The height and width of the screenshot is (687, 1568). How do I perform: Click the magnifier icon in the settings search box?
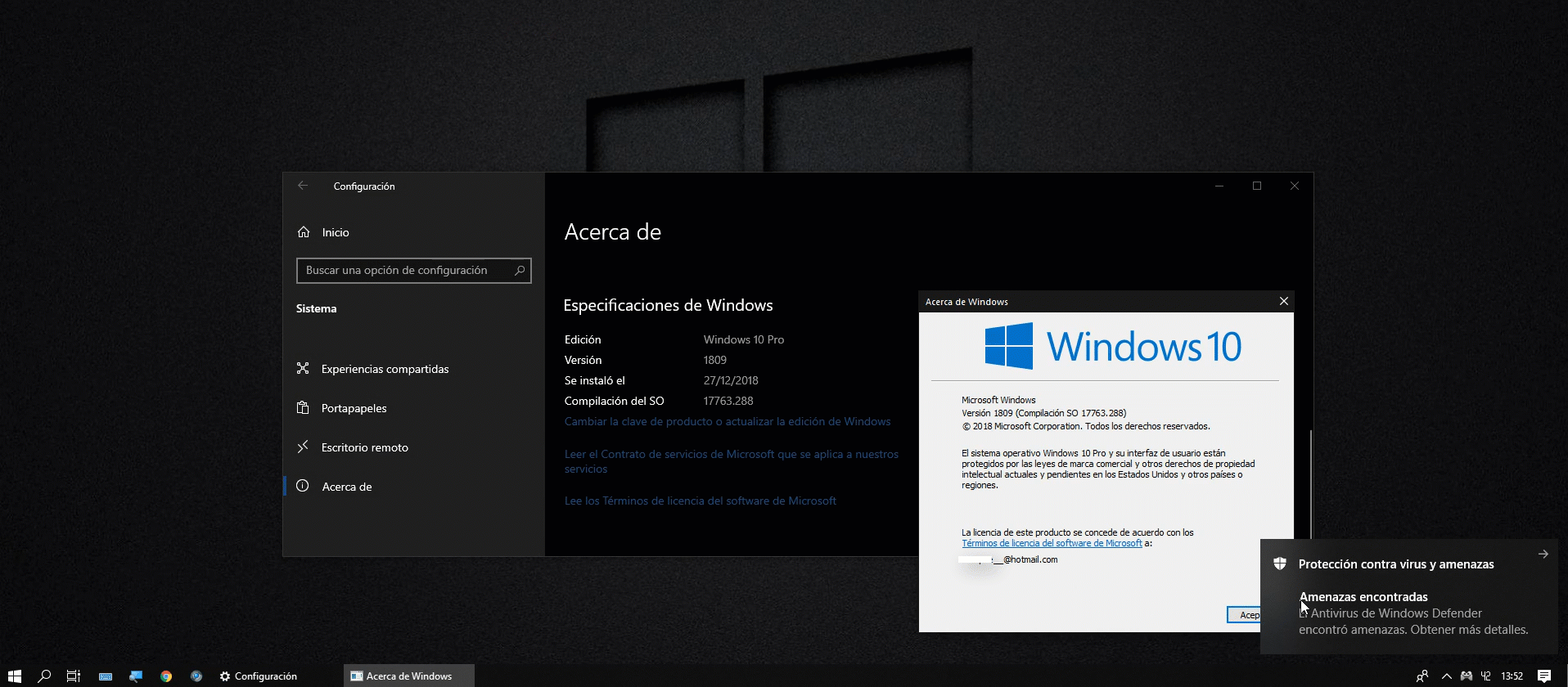click(x=519, y=271)
